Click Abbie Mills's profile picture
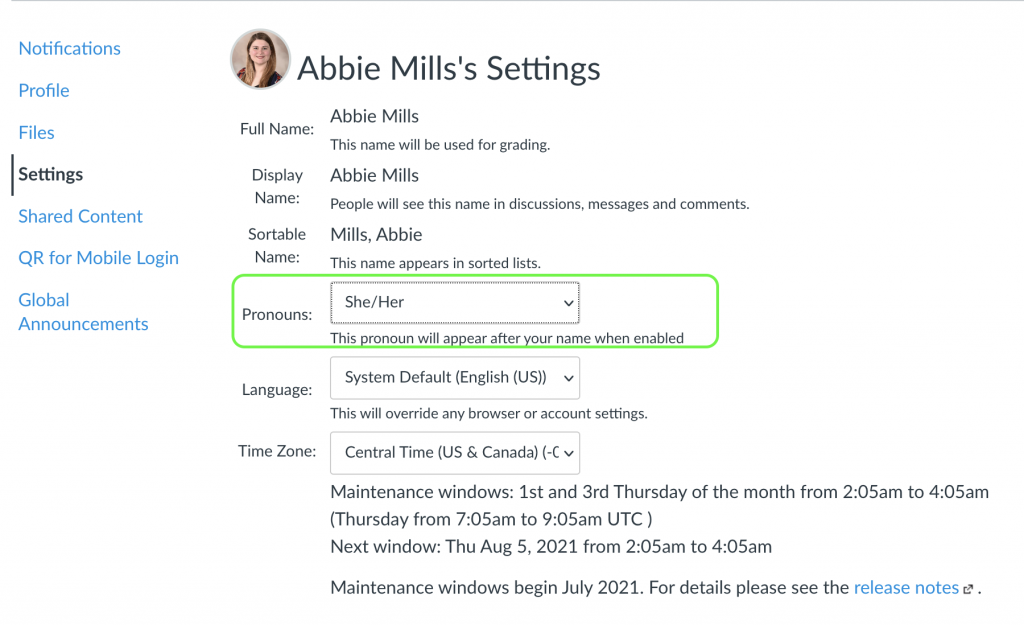Image resolution: width=1024 pixels, height=625 pixels. [259, 59]
